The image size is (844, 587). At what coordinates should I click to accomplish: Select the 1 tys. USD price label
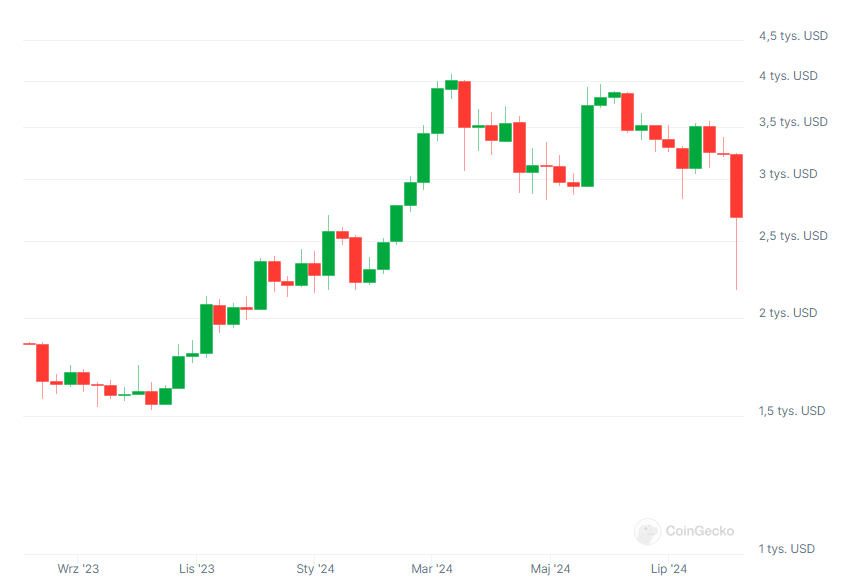click(x=788, y=549)
